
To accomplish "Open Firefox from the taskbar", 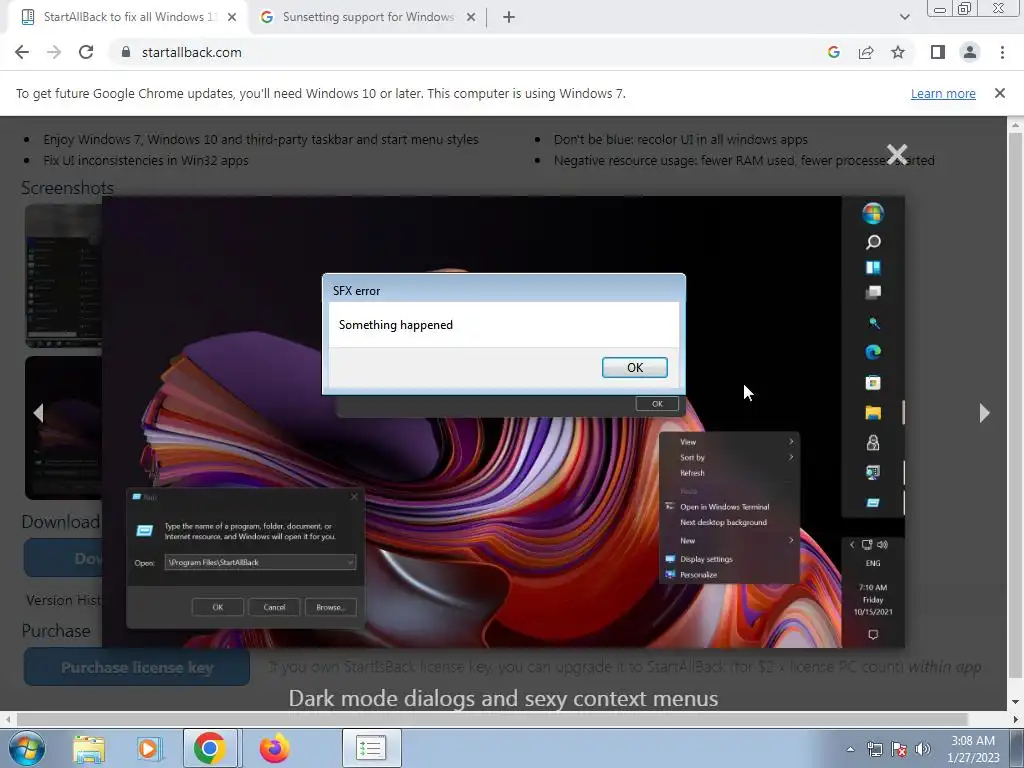I will (275, 748).
